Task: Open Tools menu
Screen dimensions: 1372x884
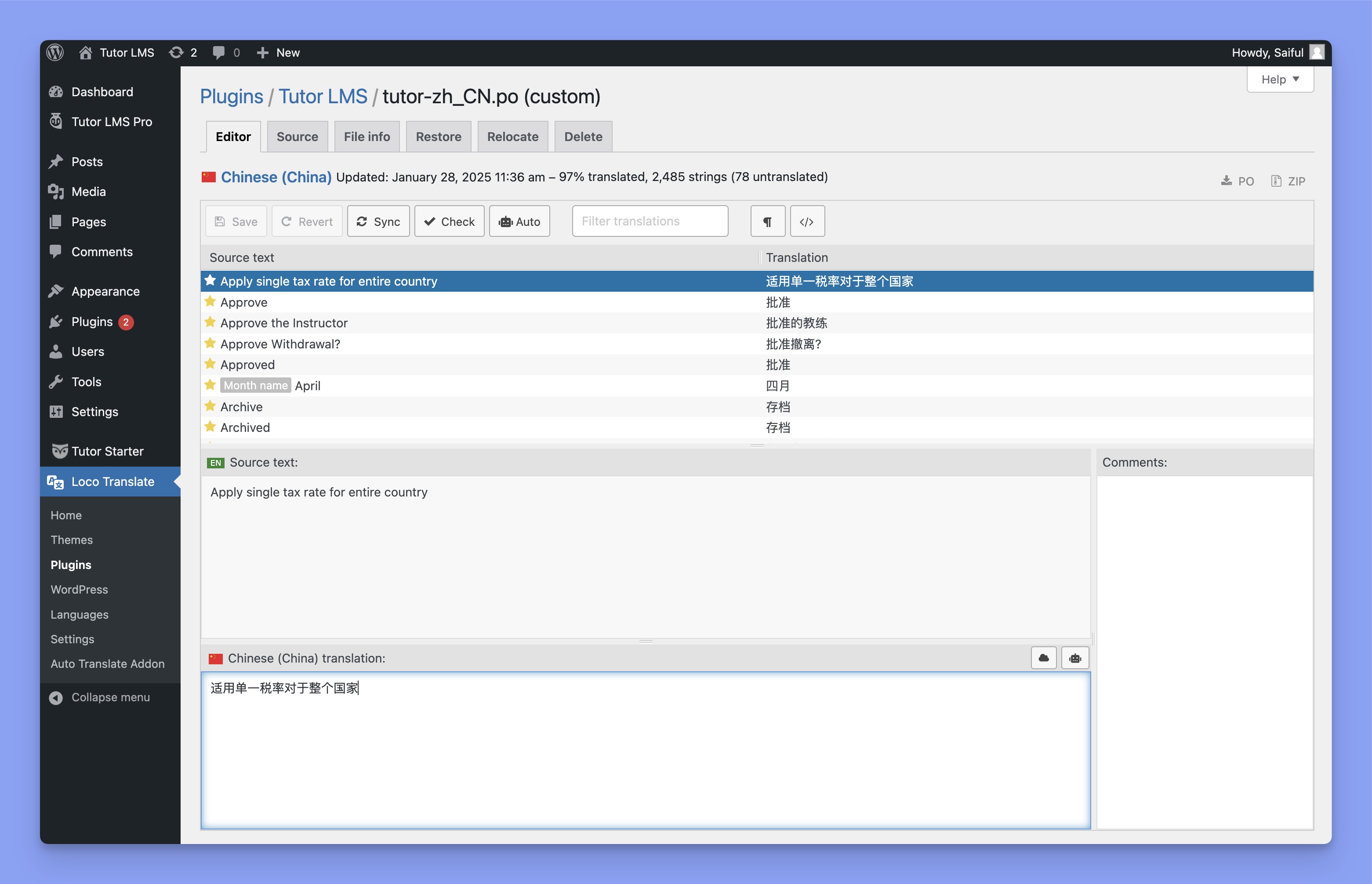Action: point(110,382)
